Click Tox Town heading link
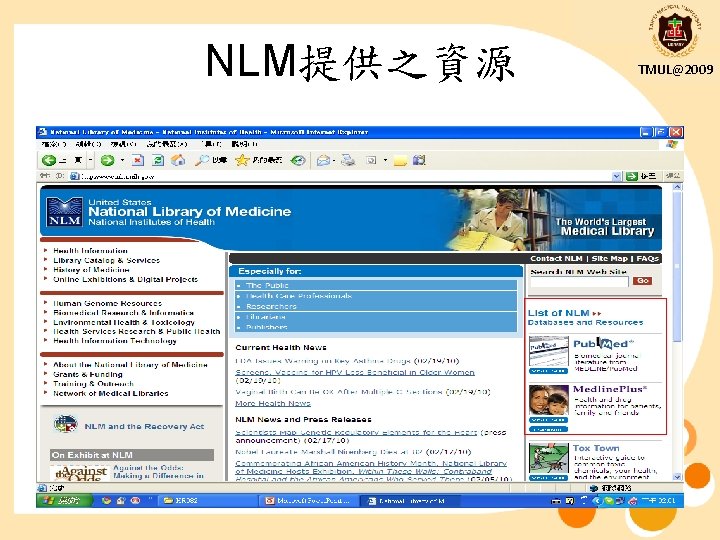 tap(596, 448)
